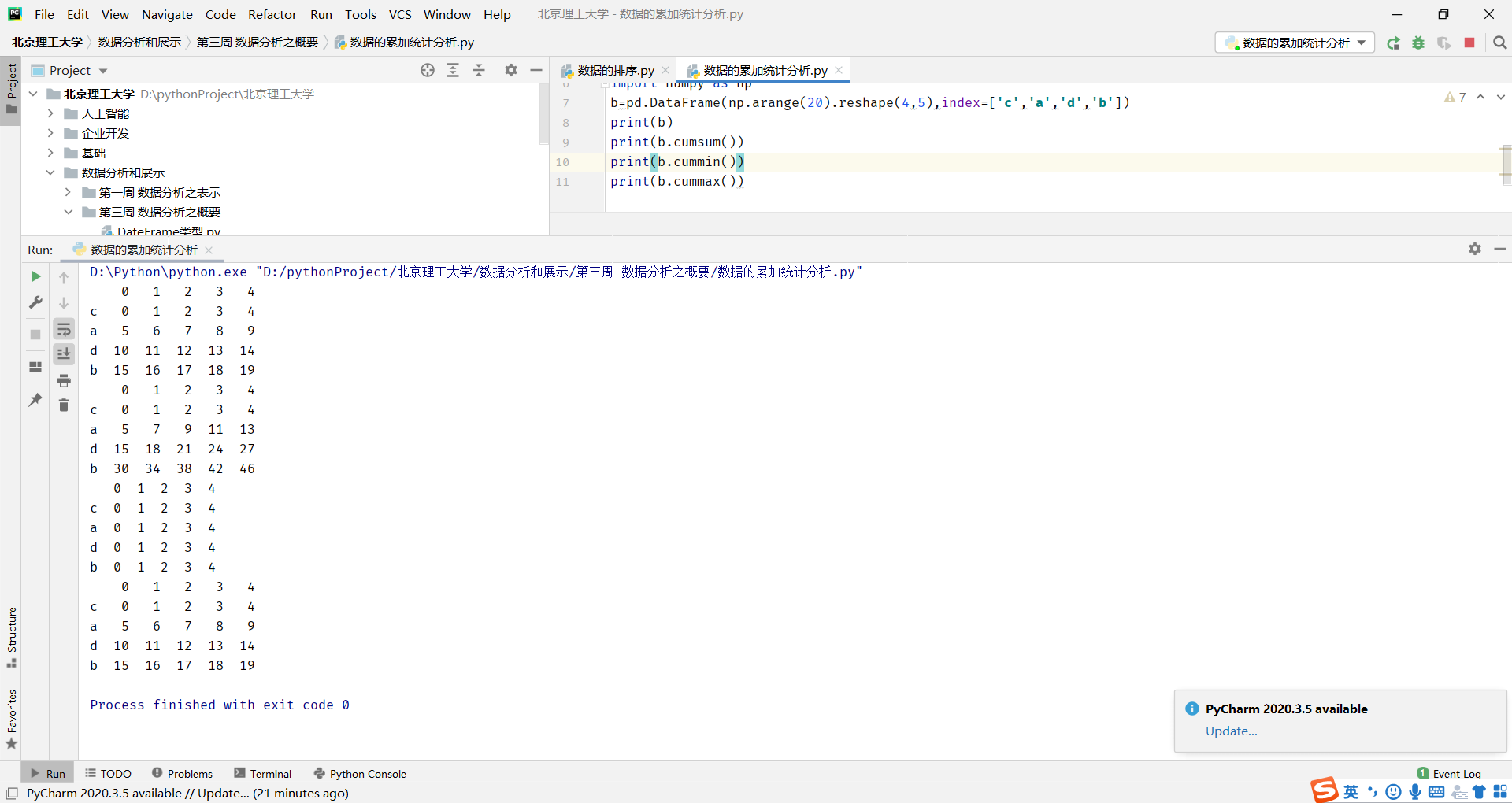
Task: Click the Run tool window button
Action: [x=47, y=773]
